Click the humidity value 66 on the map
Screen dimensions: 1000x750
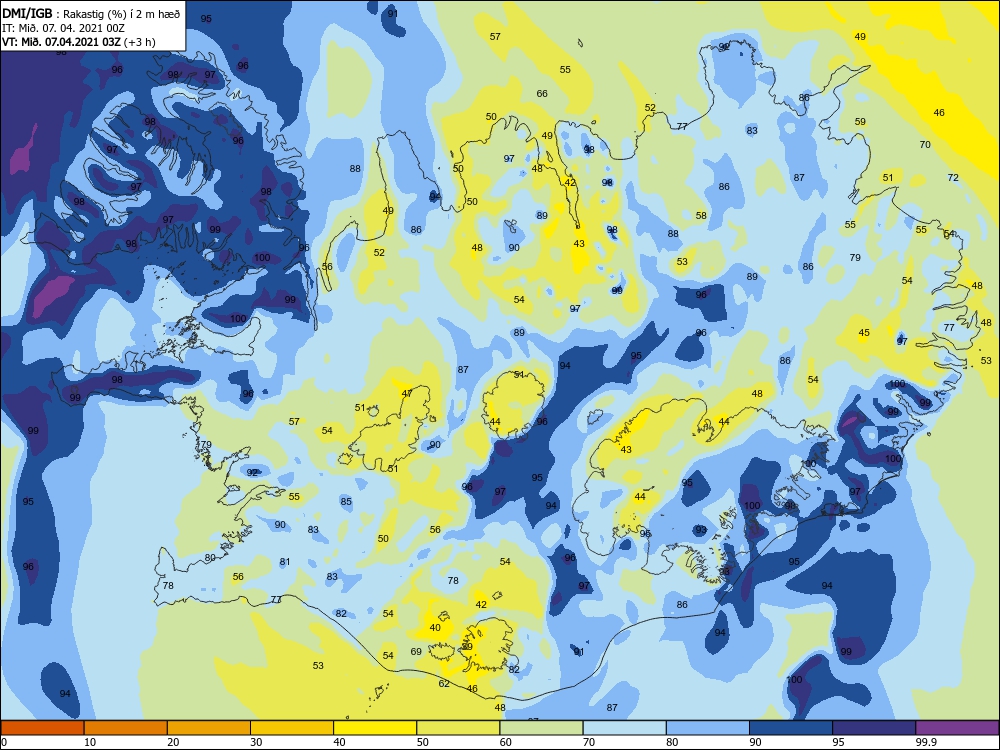(542, 94)
